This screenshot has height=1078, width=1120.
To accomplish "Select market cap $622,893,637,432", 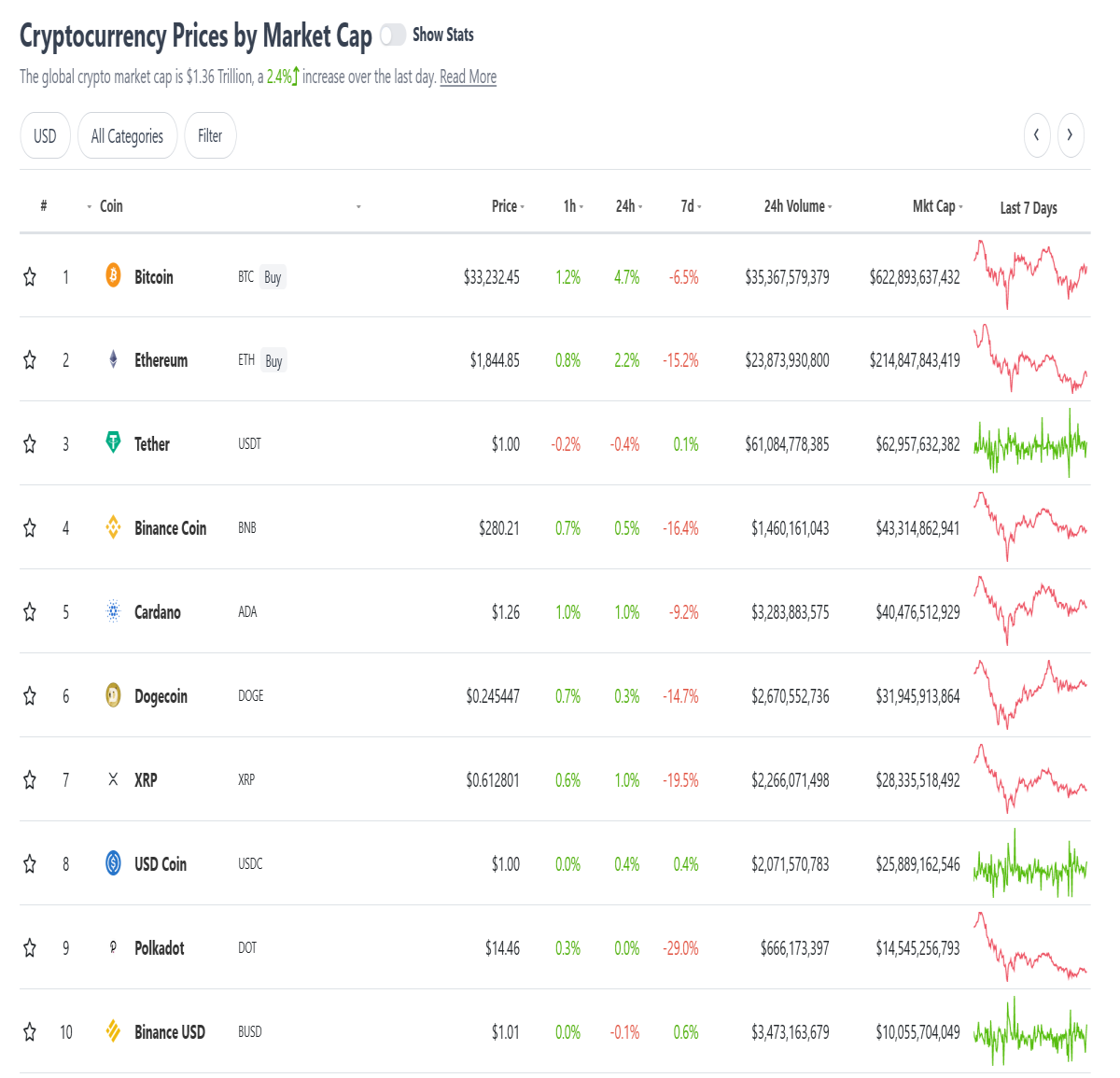I will click(915, 277).
